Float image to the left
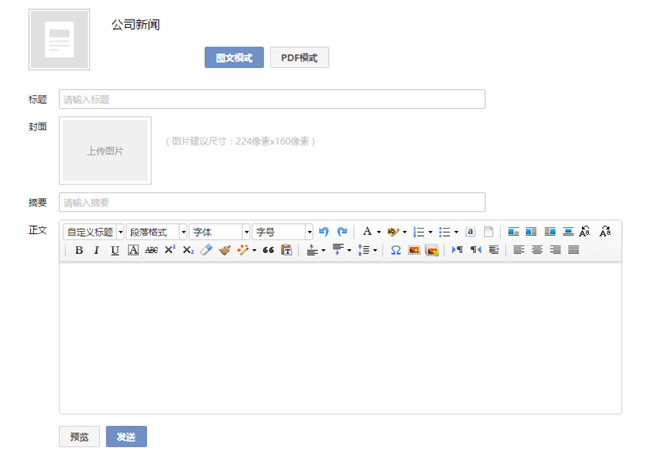 531,232
